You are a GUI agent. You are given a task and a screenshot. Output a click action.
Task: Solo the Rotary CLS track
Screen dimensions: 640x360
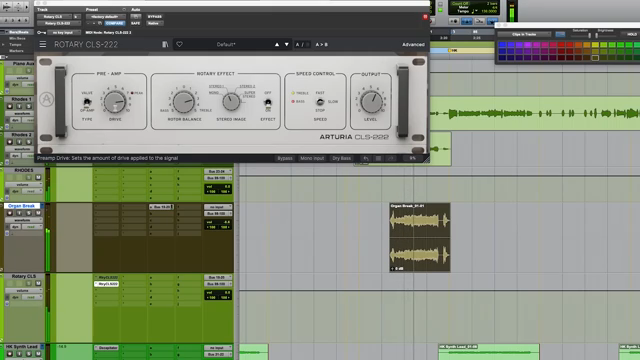(x=29, y=283)
